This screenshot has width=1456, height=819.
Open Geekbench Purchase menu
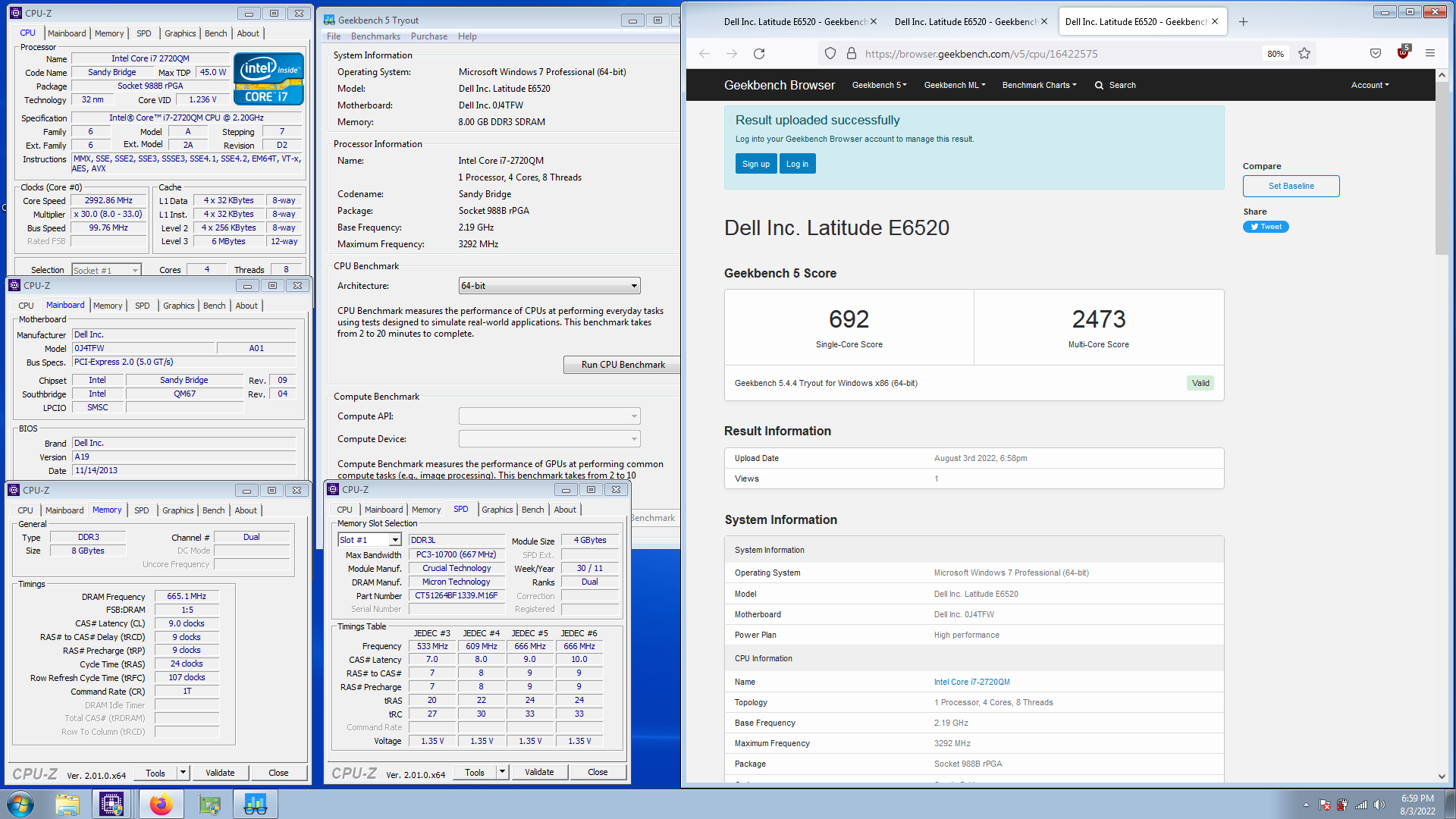pyautogui.click(x=429, y=36)
